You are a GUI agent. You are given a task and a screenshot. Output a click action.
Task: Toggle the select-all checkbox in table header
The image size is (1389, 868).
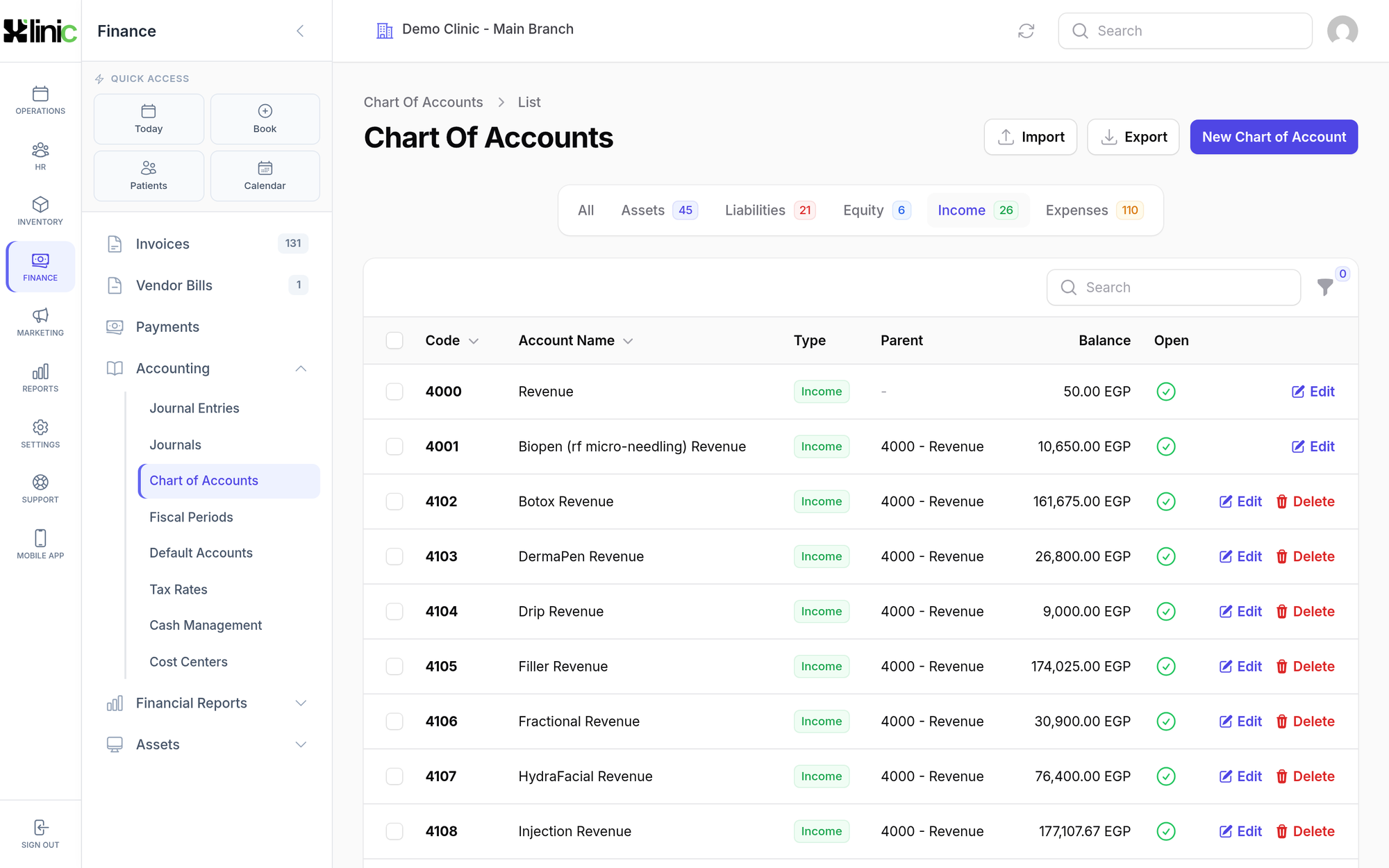(x=394, y=340)
